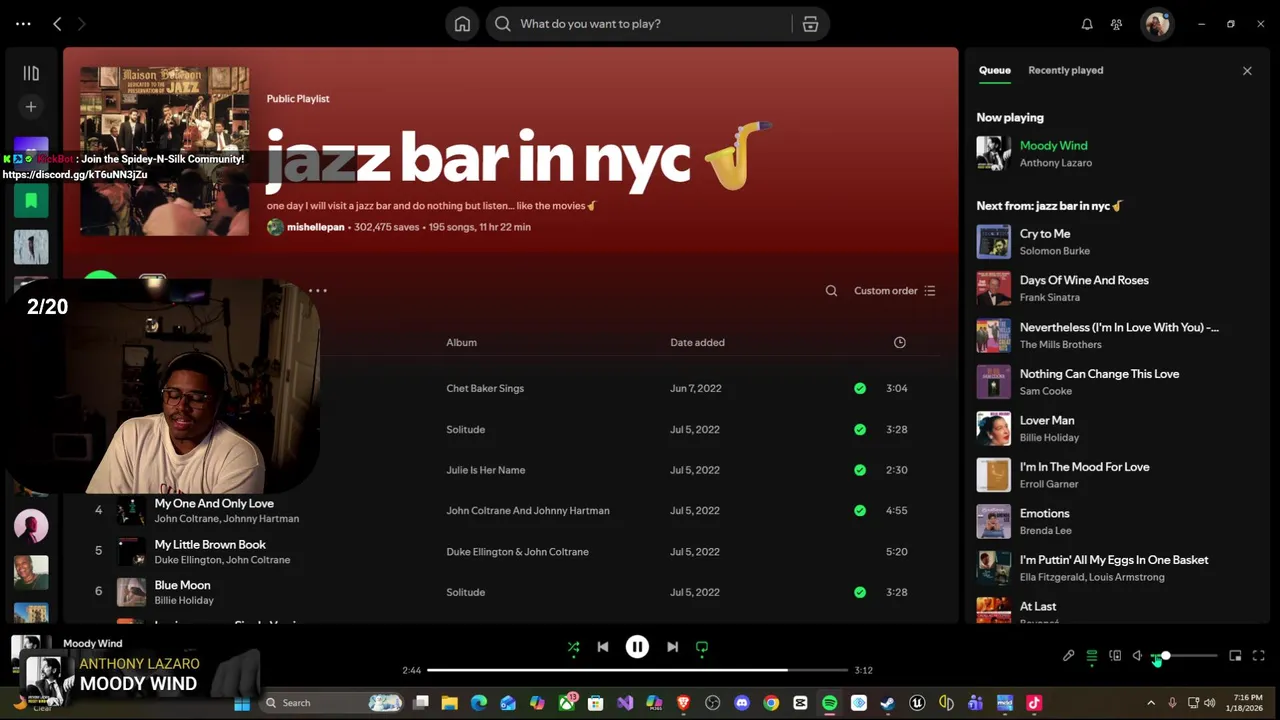Skip to the next track
The height and width of the screenshot is (720, 1280).
point(672,647)
